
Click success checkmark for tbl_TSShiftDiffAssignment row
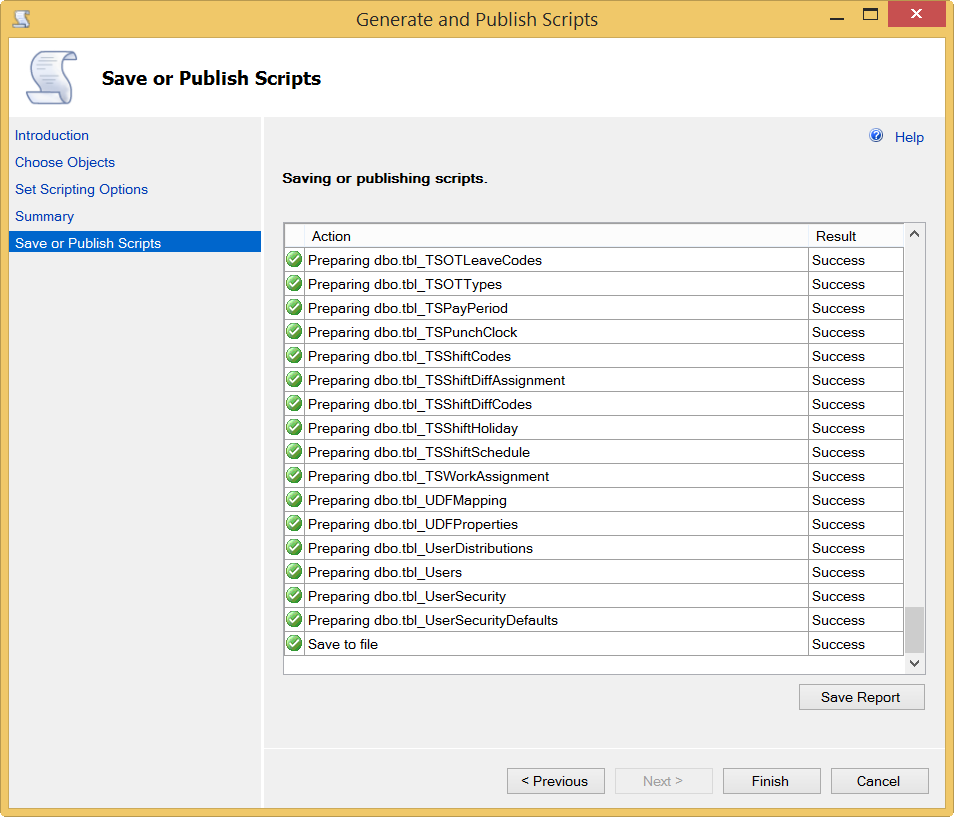[x=294, y=380]
